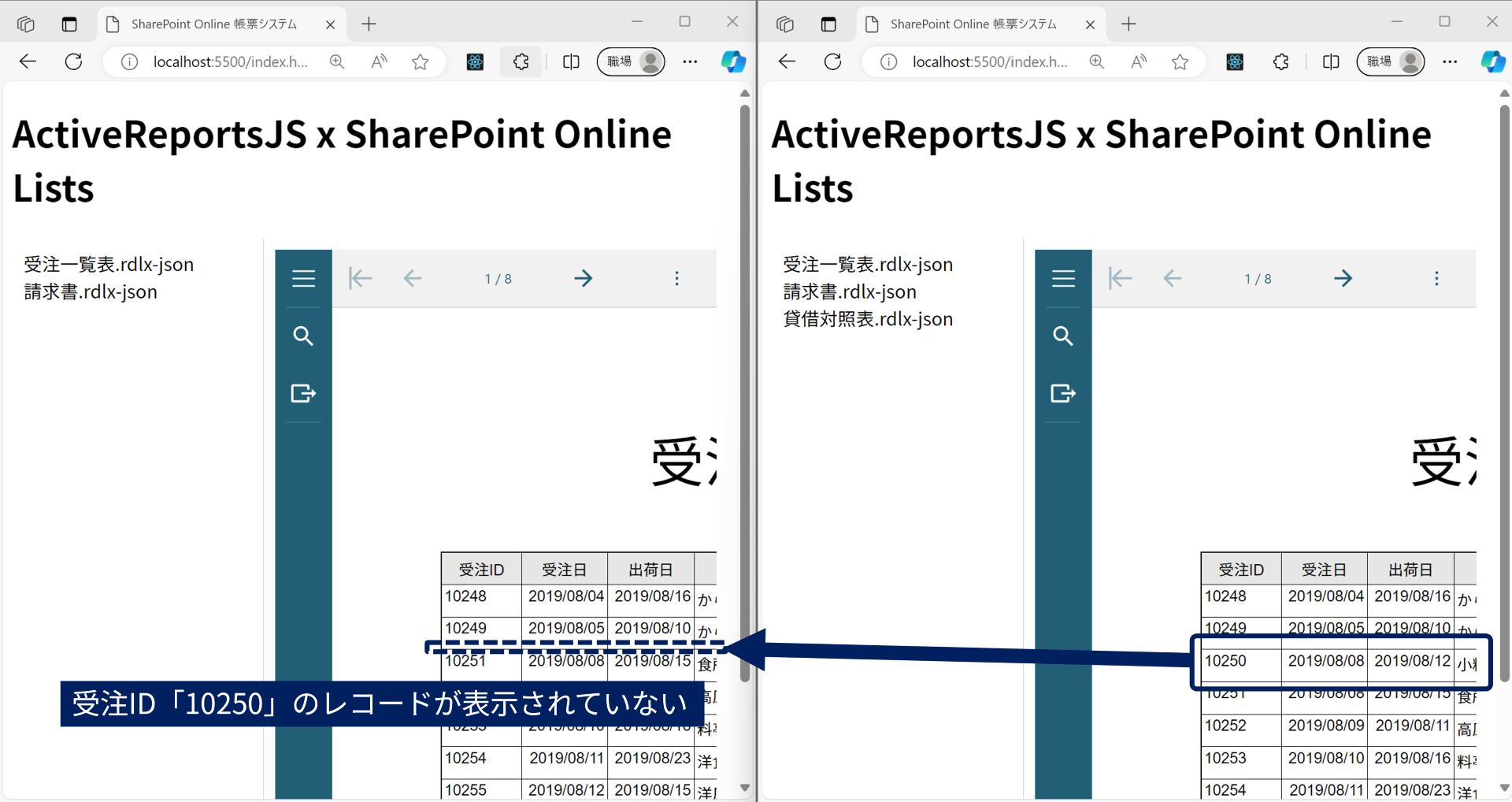Open React DevTools extension in left window

click(x=475, y=61)
